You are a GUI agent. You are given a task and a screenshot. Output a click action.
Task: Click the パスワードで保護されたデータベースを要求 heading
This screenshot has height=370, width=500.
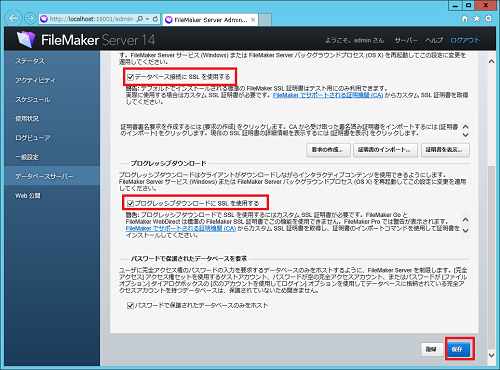(189, 259)
